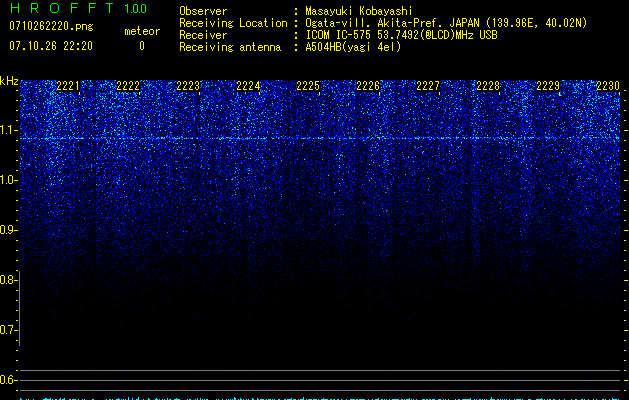Click the Receiving antenna label
Viewport: 629px width, 400px height.
(230, 47)
